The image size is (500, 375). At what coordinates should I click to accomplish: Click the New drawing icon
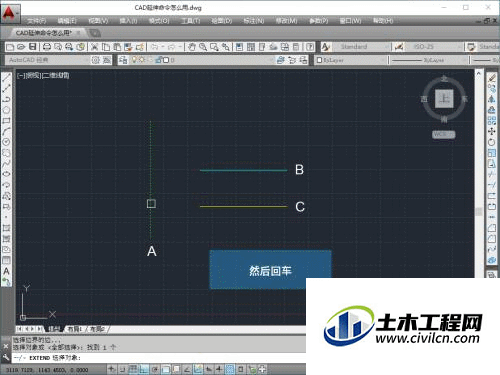10,47
